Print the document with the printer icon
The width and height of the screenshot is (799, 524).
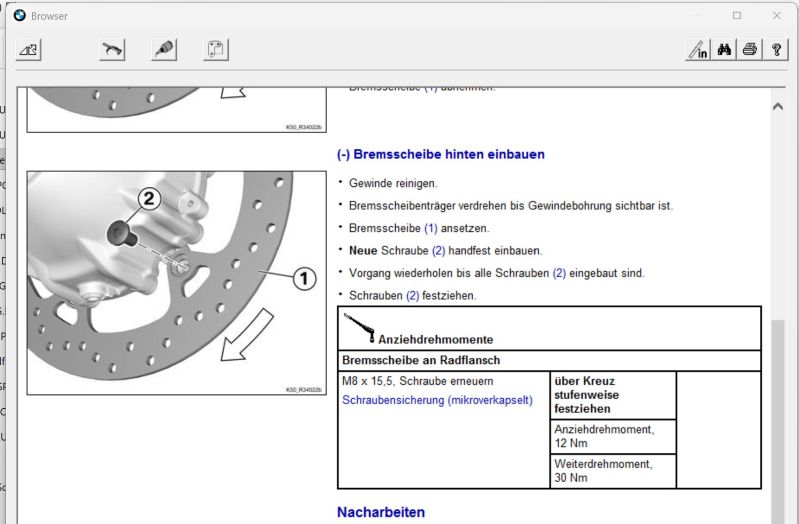[x=750, y=49]
